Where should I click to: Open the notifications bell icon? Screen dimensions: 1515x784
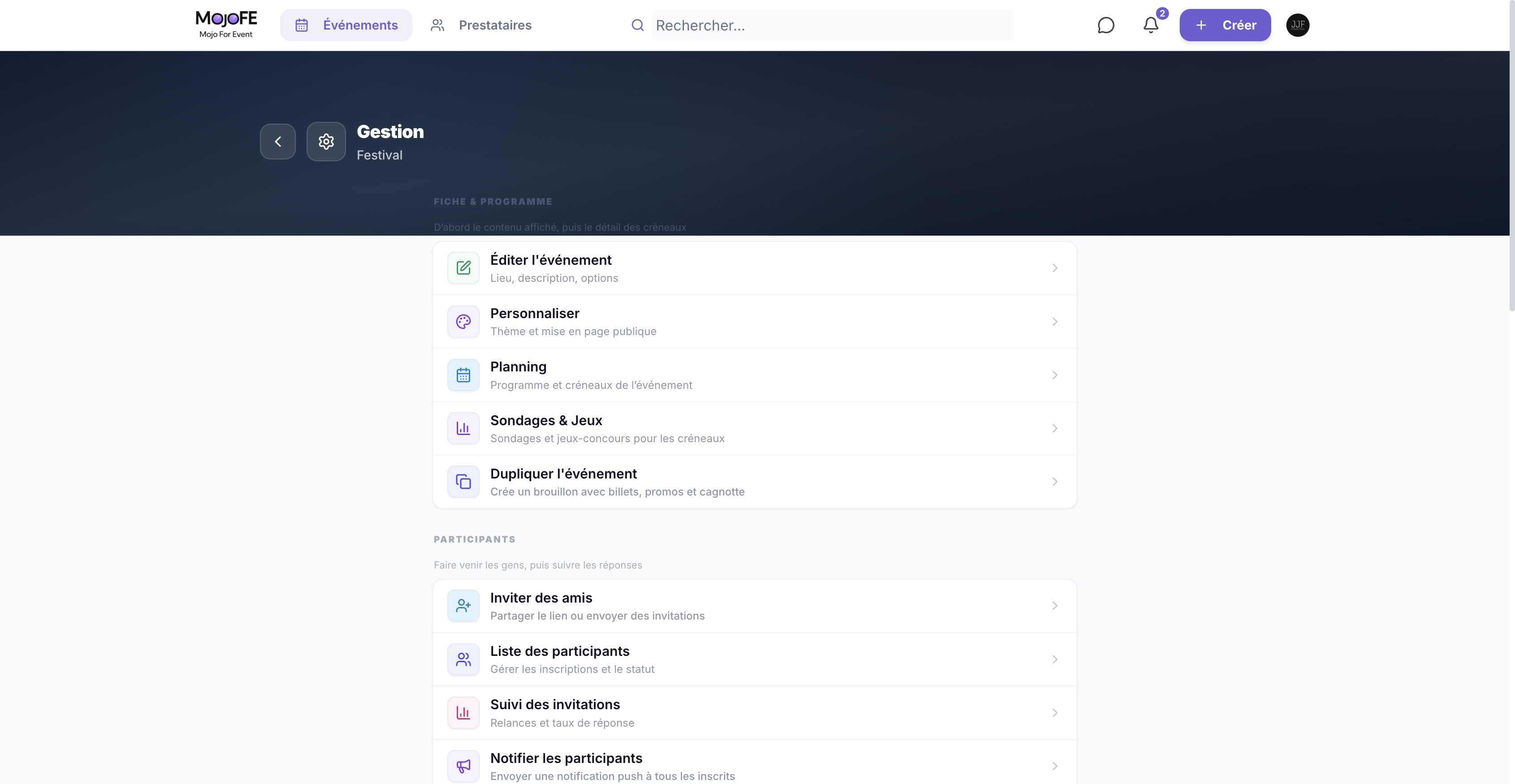coord(1151,25)
